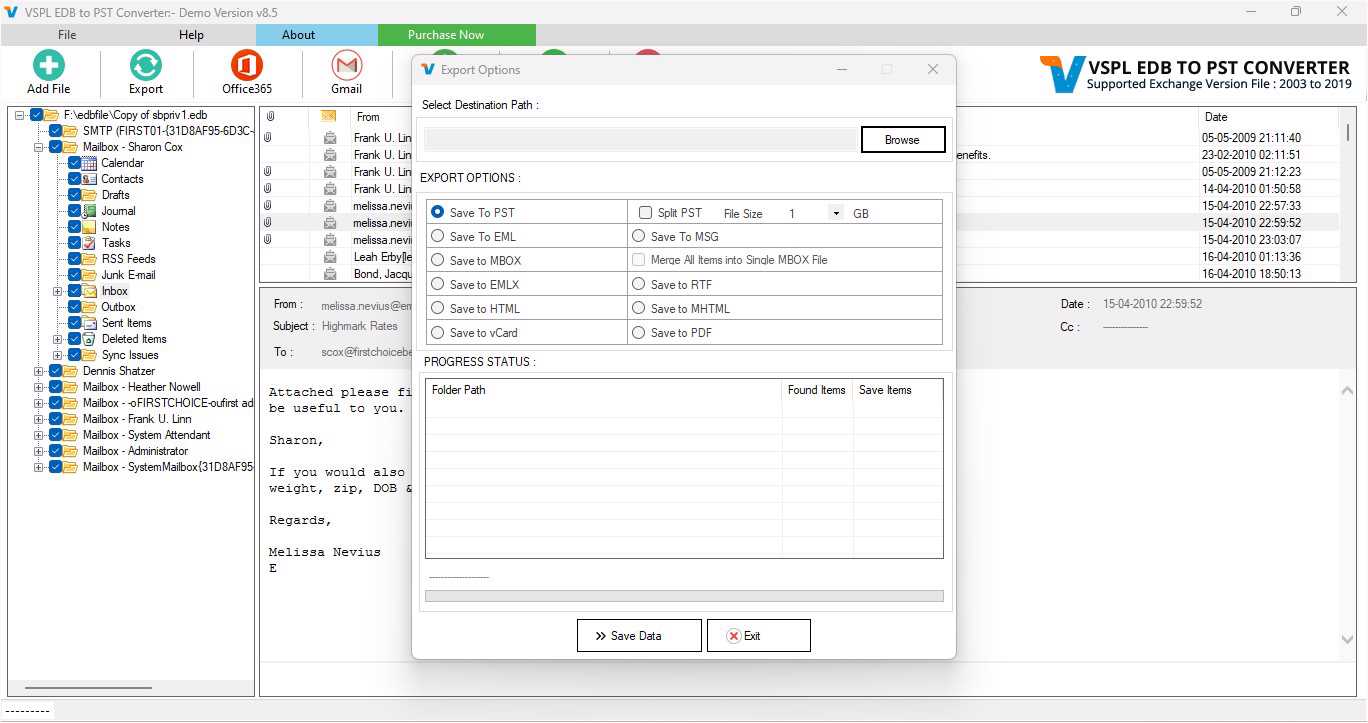Screen dimensions: 1368x723
Task: Click the Notes folder icon in tree
Action: (90, 227)
